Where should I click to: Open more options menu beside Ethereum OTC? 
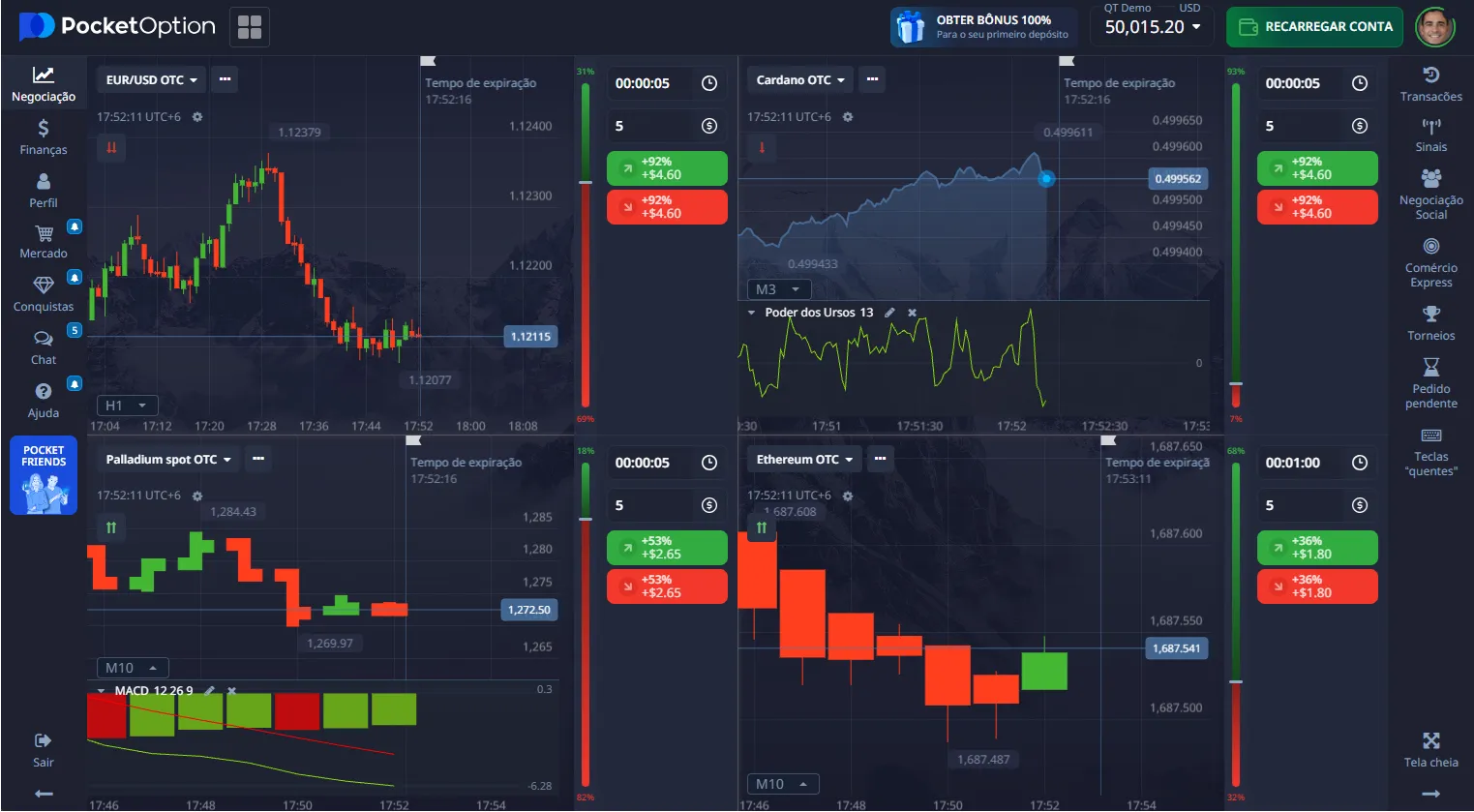pyautogui.click(x=880, y=460)
